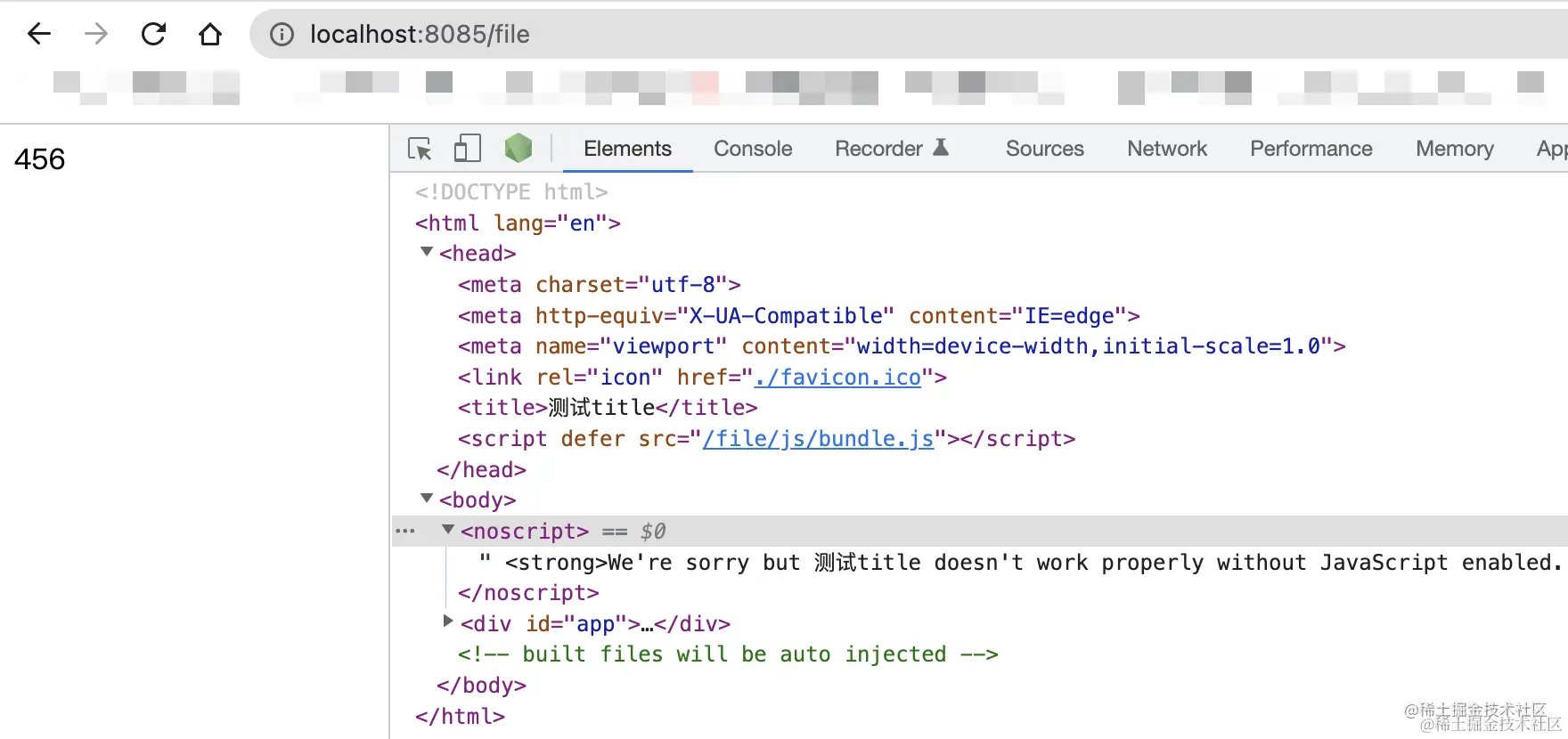Click the Recorder tab flask icon
Image resolution: width=1568 pixels, height=739 pixels.
point(941,148)
